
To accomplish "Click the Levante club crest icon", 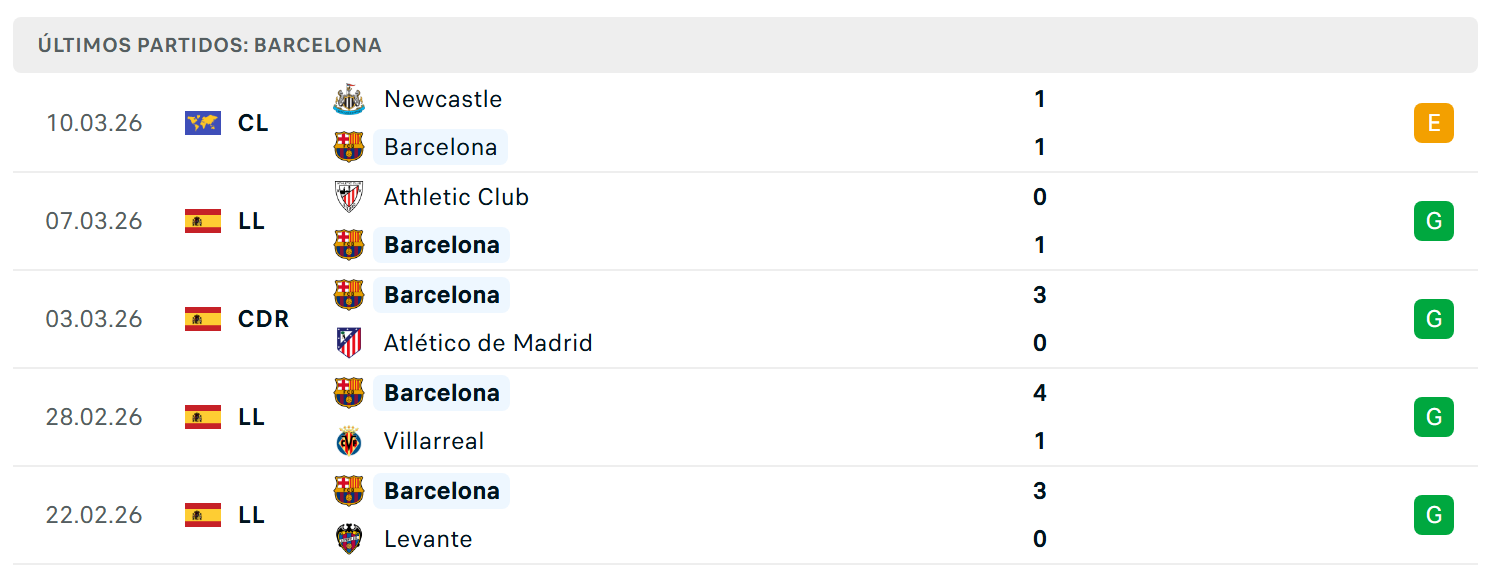I will click(349, 539).
